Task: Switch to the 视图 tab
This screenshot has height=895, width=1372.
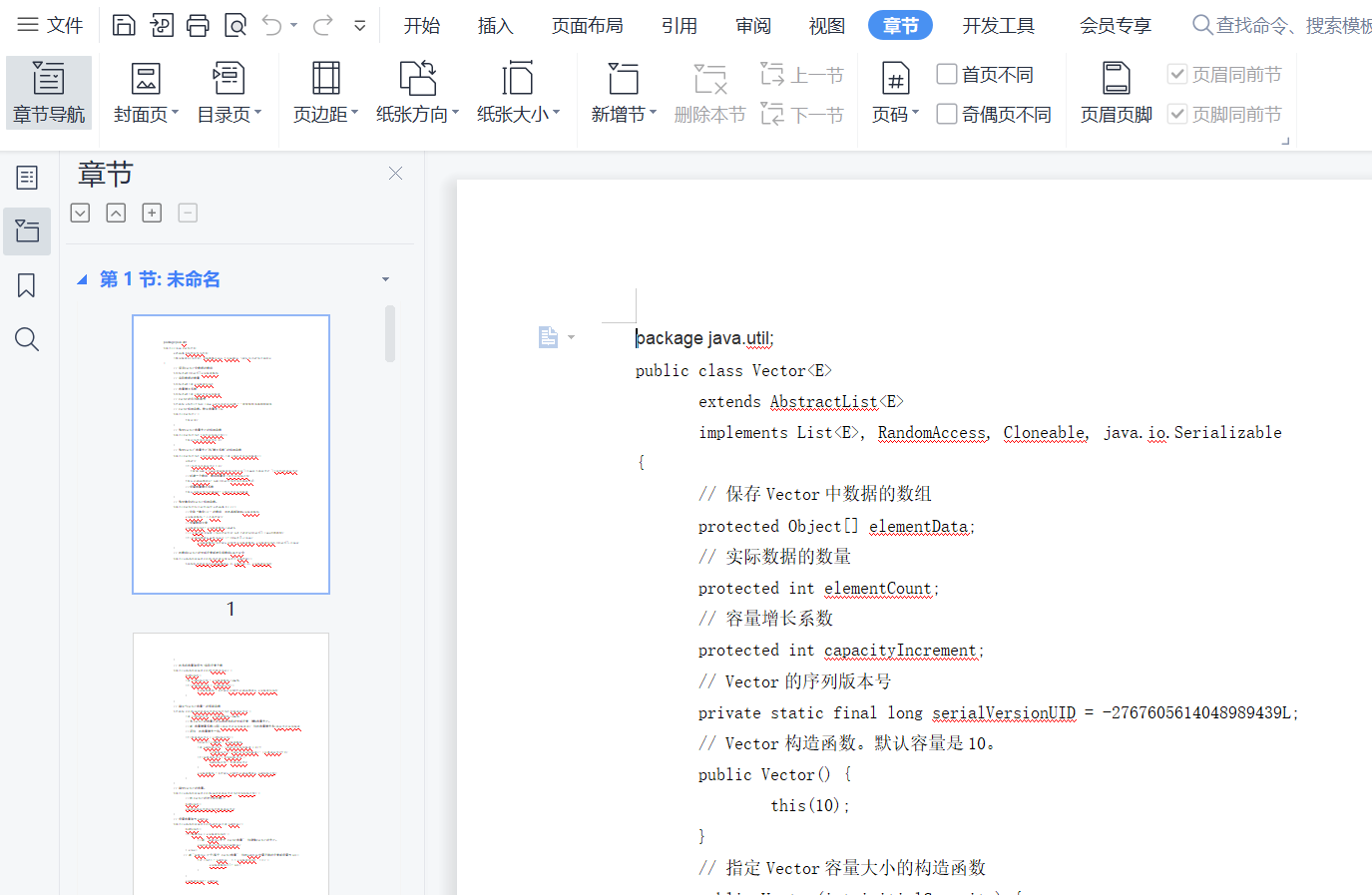Action: pyautogui.click(x=827, y=25)
